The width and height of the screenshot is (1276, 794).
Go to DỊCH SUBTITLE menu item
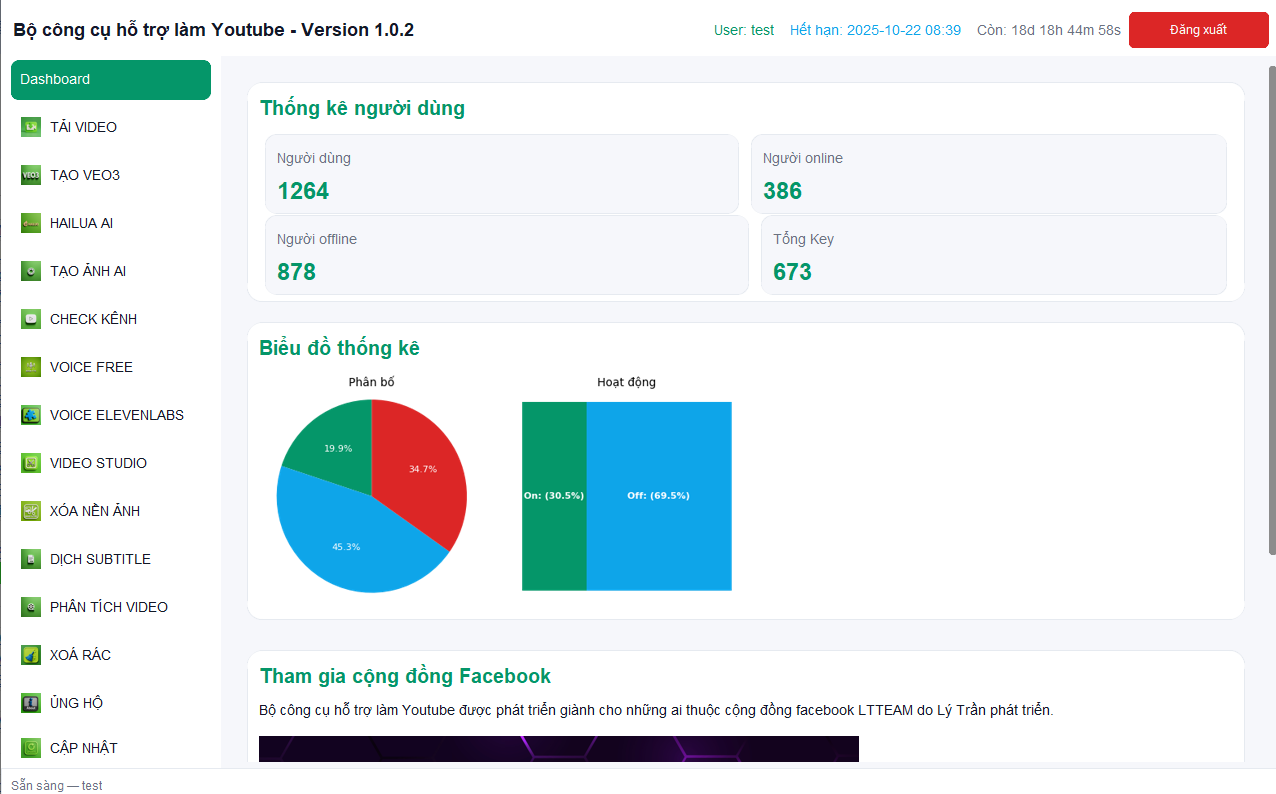click(x=100, y=559)
